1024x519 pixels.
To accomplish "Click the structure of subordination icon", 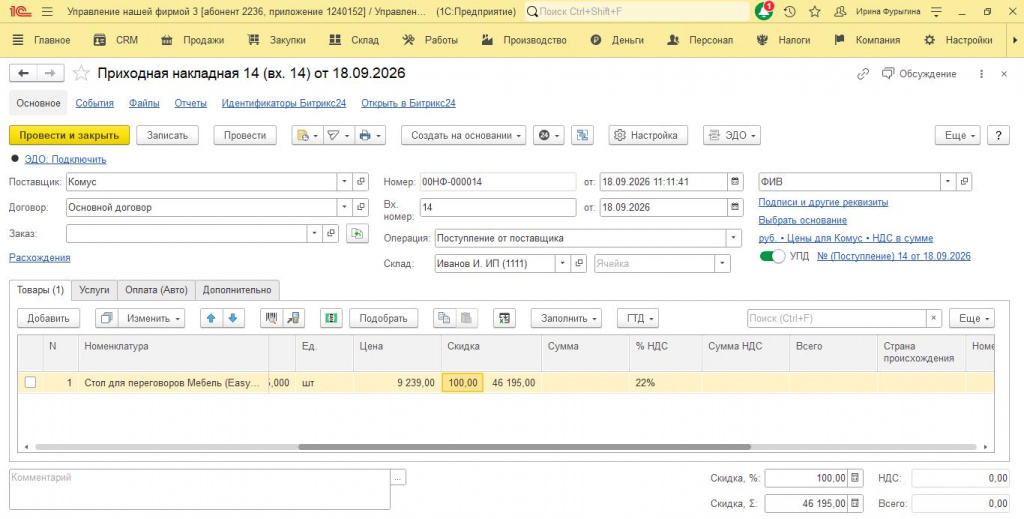I will point(582,135).
